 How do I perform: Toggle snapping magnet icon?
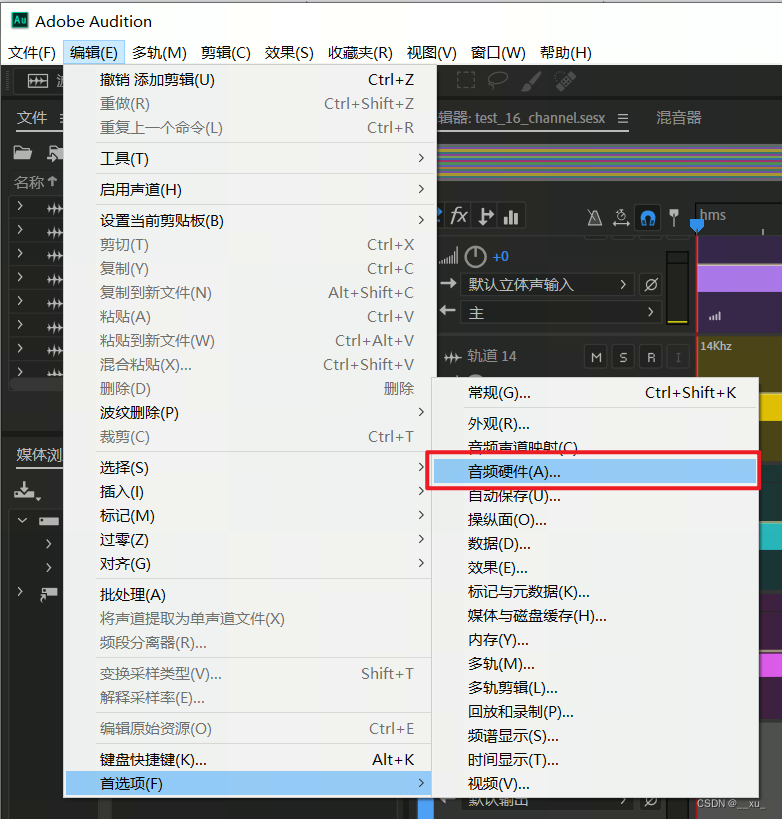point(648,217)
